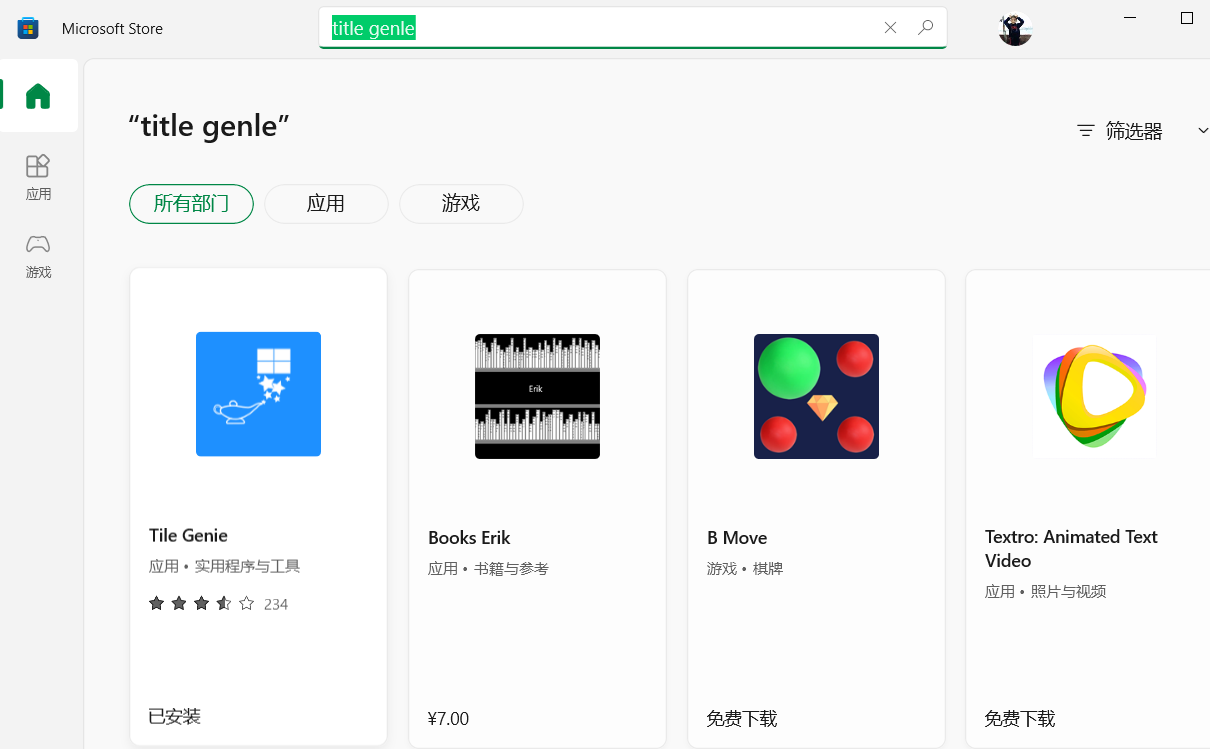Image resolution: width=1210 pixels, height=749 pixels.
Task: Select the 所有部门 filter tab
Action: click(x=191, y=204)
